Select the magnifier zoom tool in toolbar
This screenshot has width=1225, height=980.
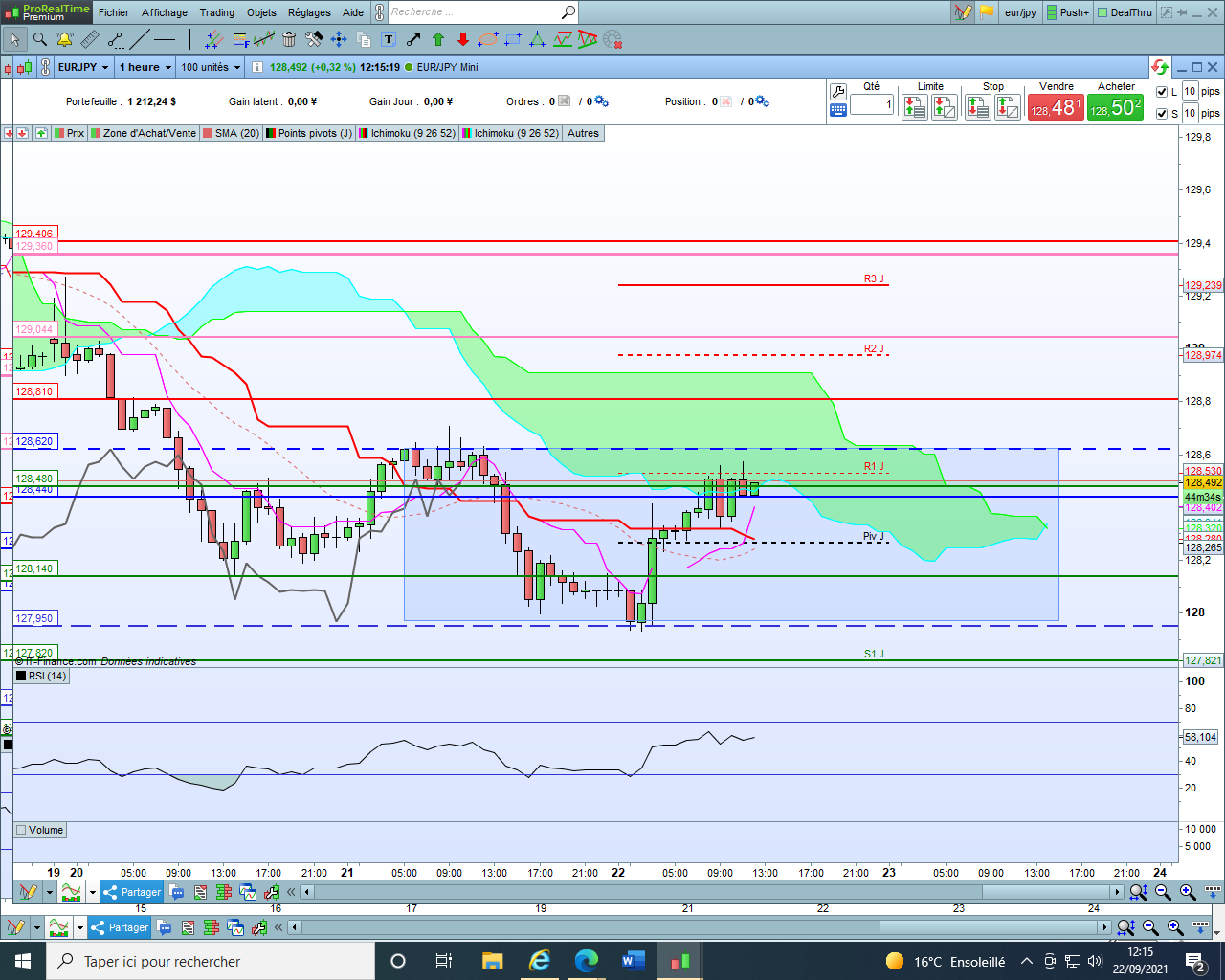click(40, 39)
